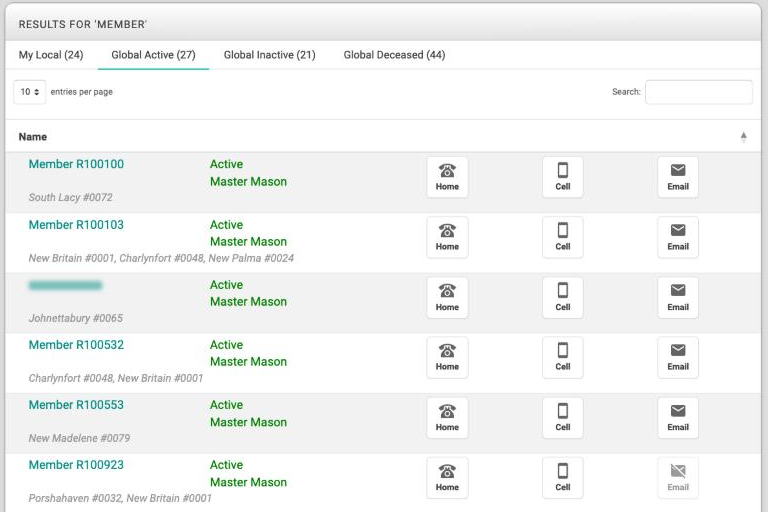Screen dimensions: 768x512
Task: Click Charlynfort #0048, New Britain #0001 text
Action: [116, 378]
